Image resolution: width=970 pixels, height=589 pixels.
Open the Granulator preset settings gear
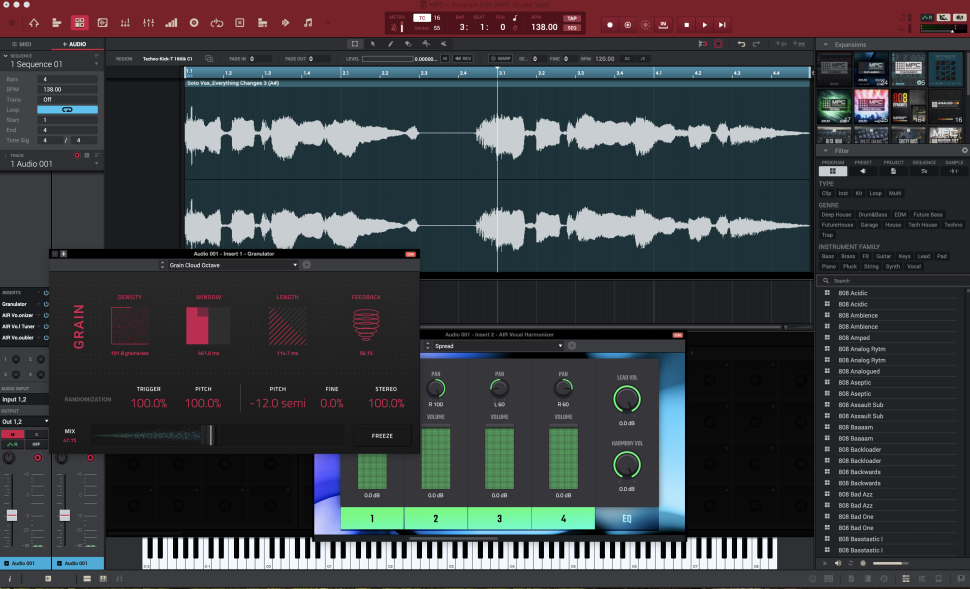(307, 265)
